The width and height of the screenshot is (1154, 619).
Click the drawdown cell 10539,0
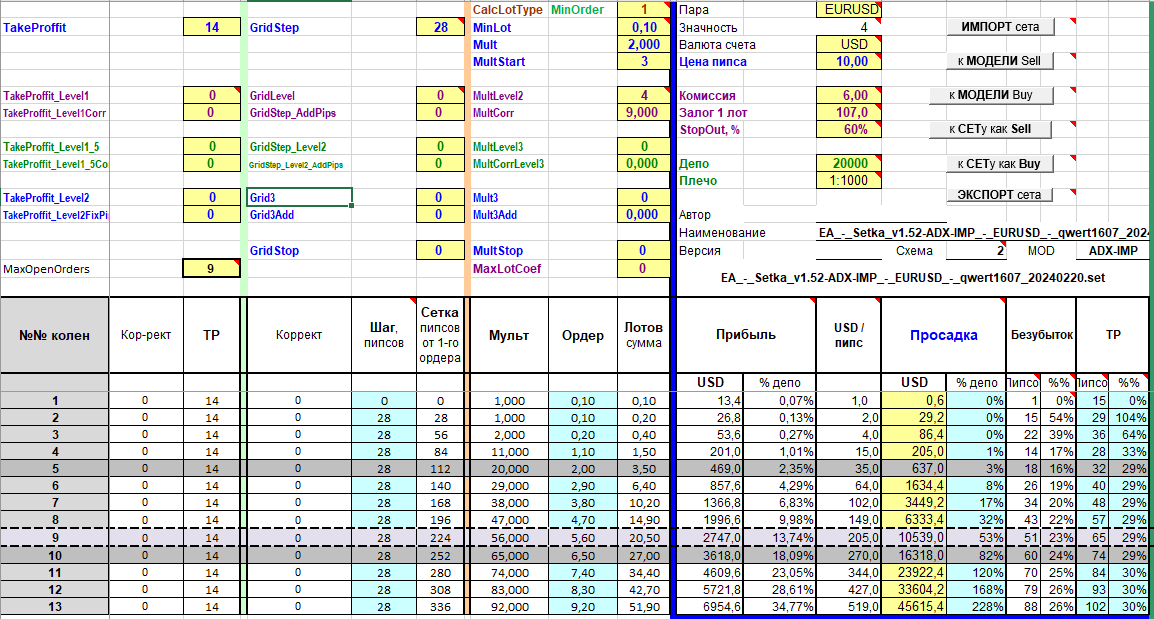point(914,538)
